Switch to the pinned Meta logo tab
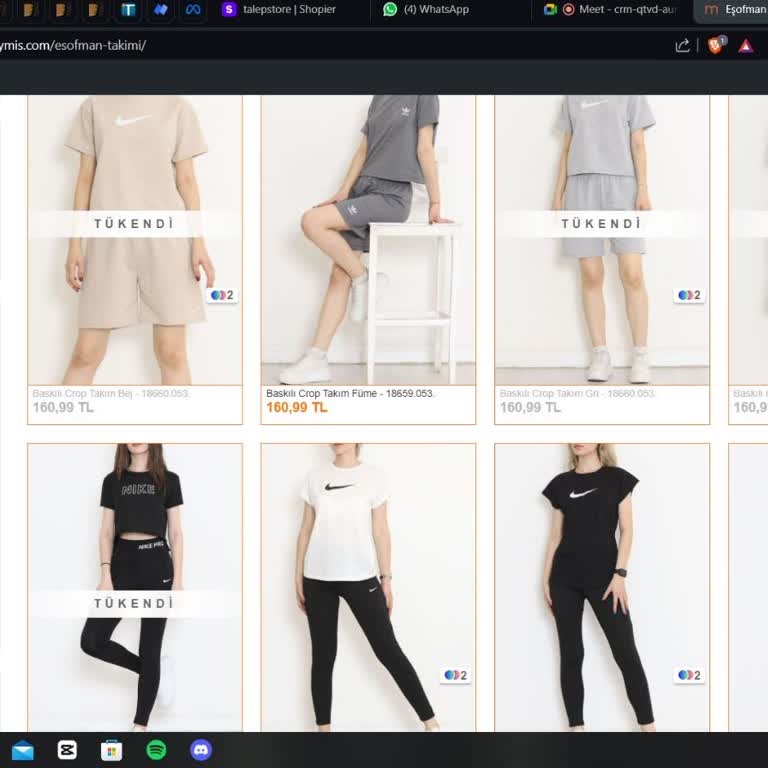This screenshot has width=768, height=768. click(x=193, y=10)
